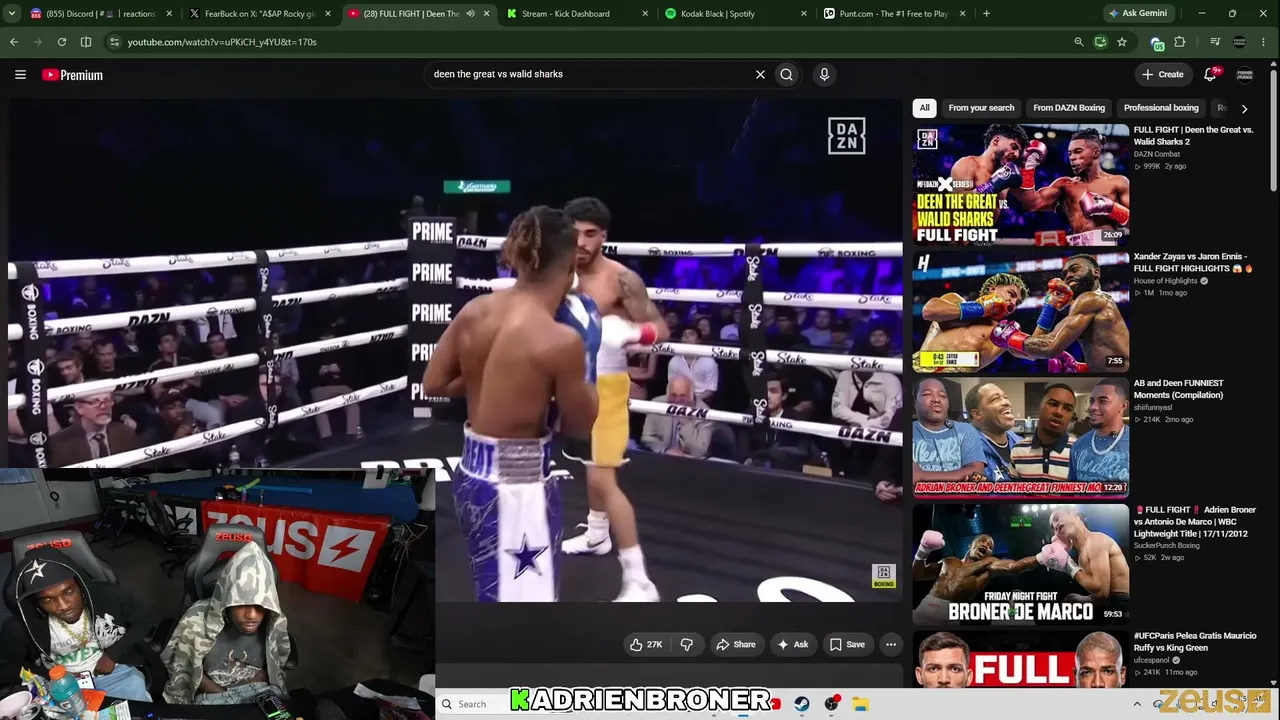Open Adrien Broner vs Antonio De Marco title
The image size is (1280, 720).
coord(1194,522)
